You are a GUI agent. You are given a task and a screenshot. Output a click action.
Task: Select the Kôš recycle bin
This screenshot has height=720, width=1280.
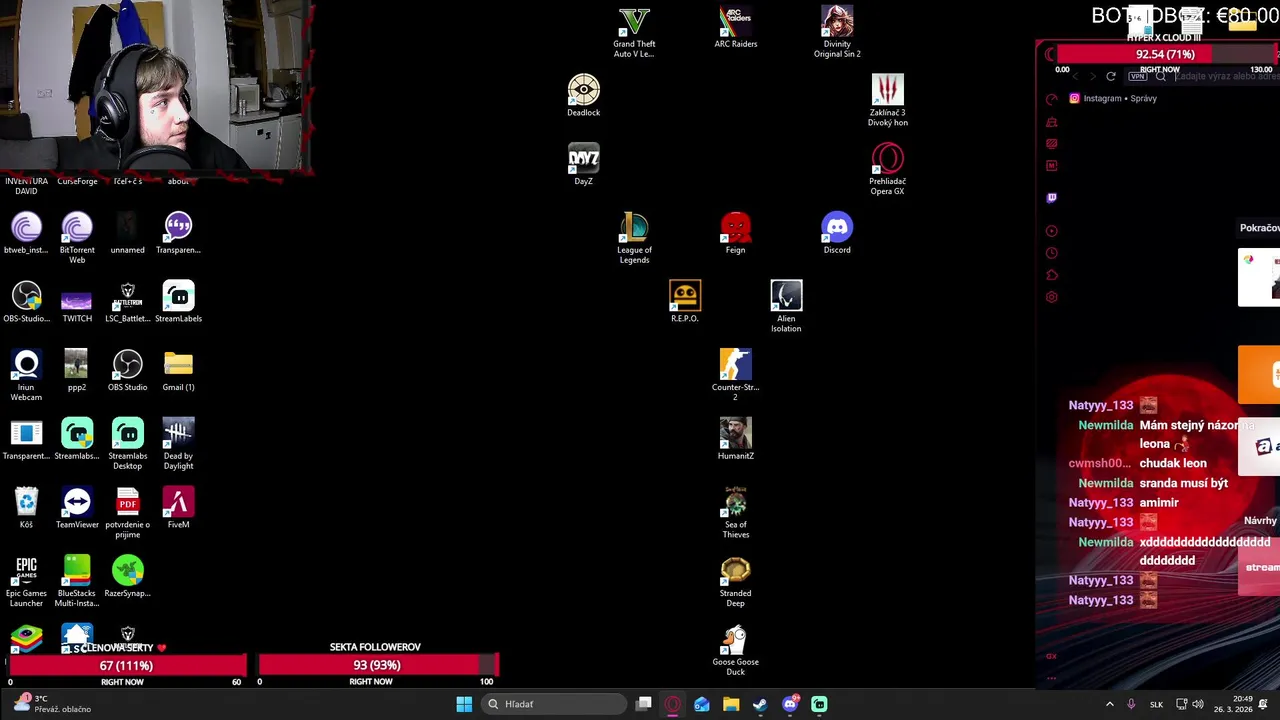pos(26,507)
